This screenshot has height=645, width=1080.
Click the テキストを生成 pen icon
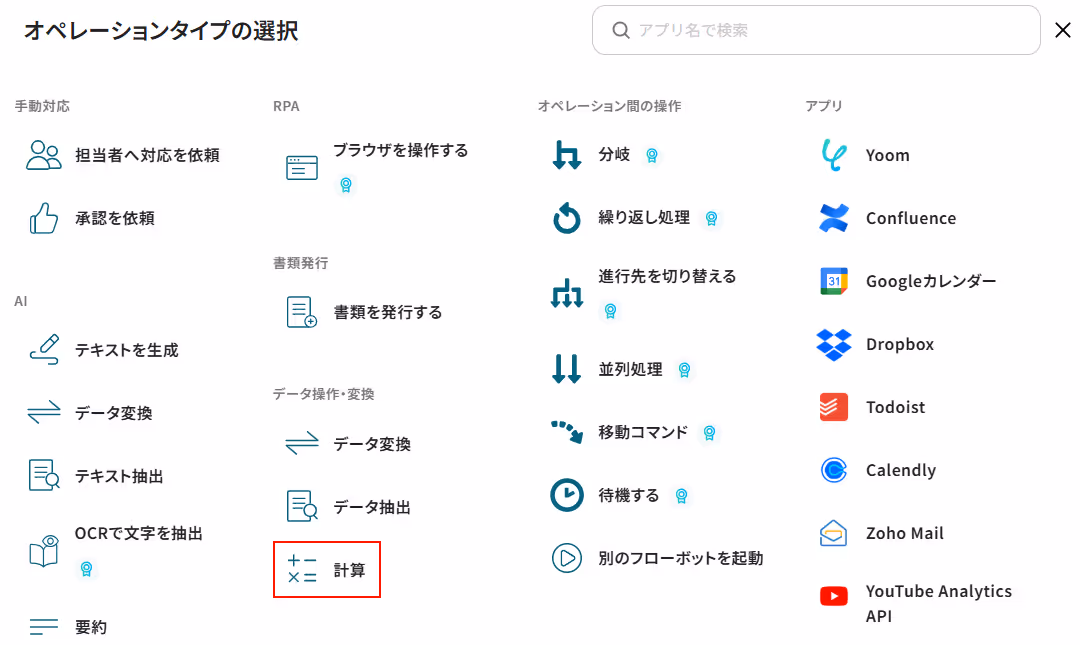[44, 349]
